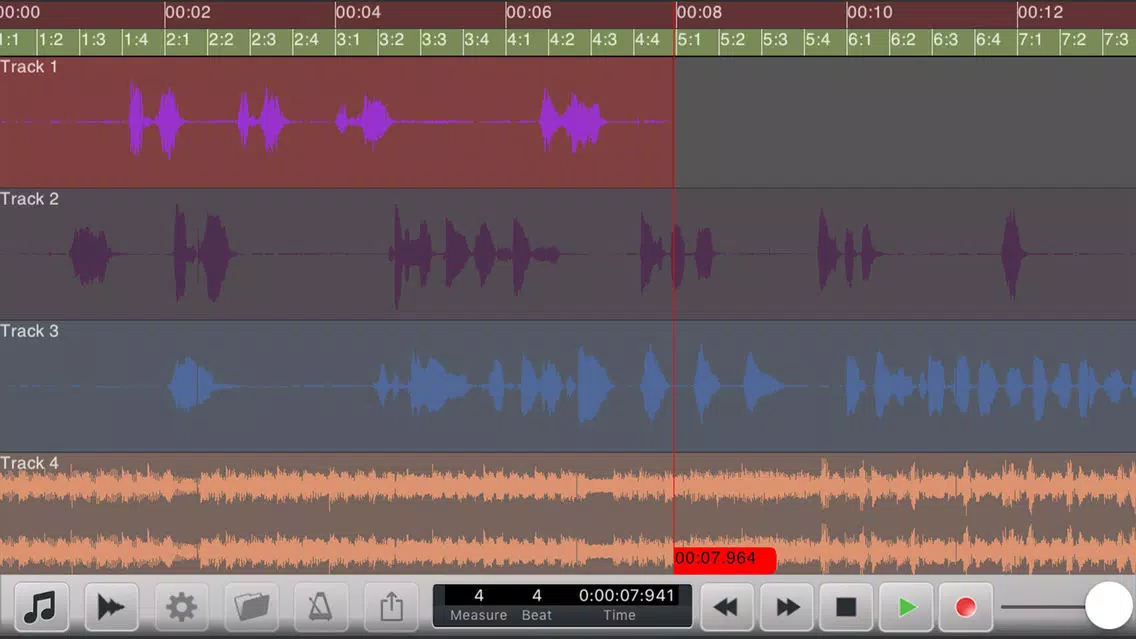The width and height of the screenshot is (1136, 639).
Task: Jump to beat 4:4 on measure ruler
Action: pos(647,40)
